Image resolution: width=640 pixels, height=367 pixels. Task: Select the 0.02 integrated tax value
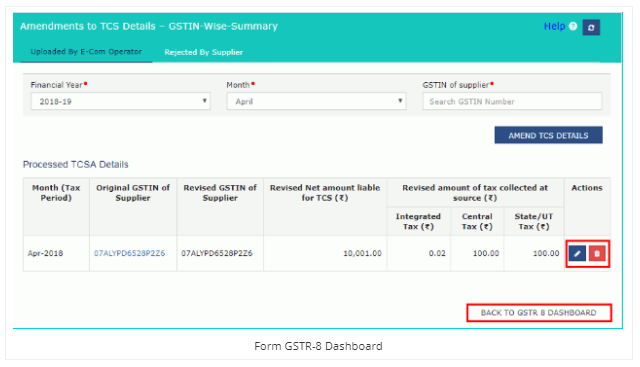point(437,254)
